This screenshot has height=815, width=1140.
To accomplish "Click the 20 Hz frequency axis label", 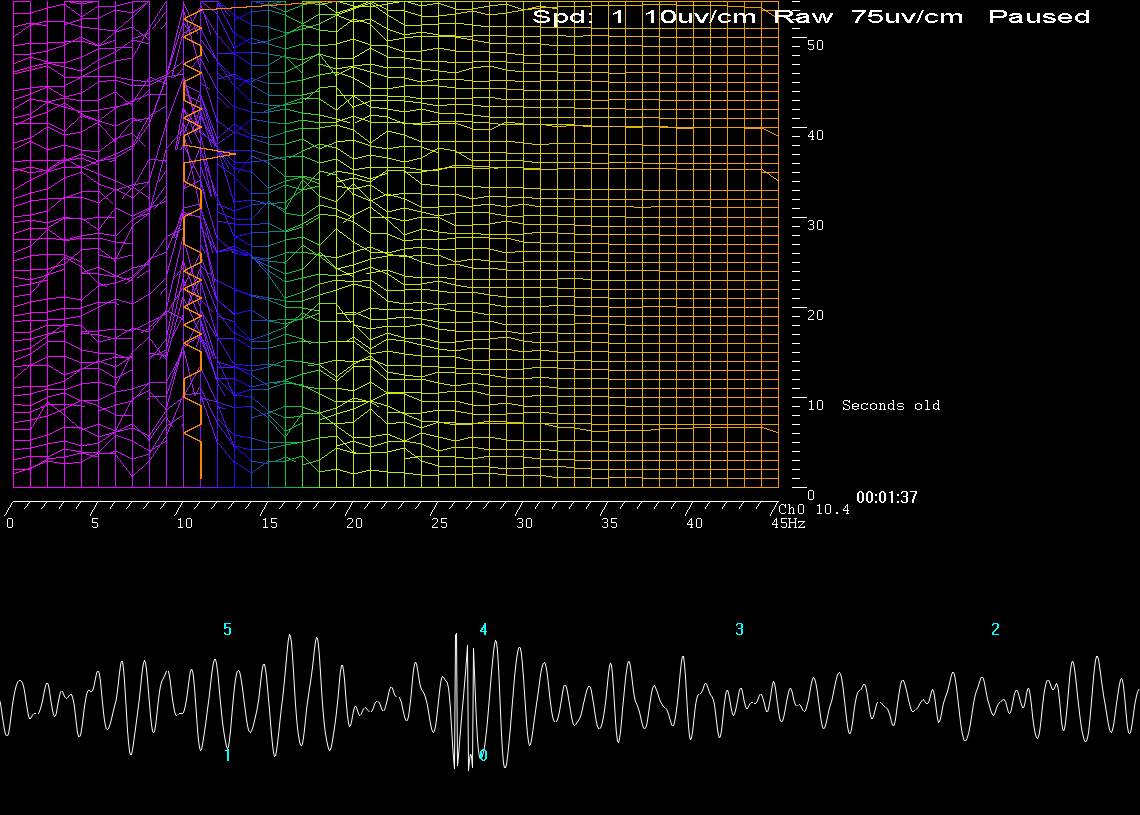I will [354, 523].
